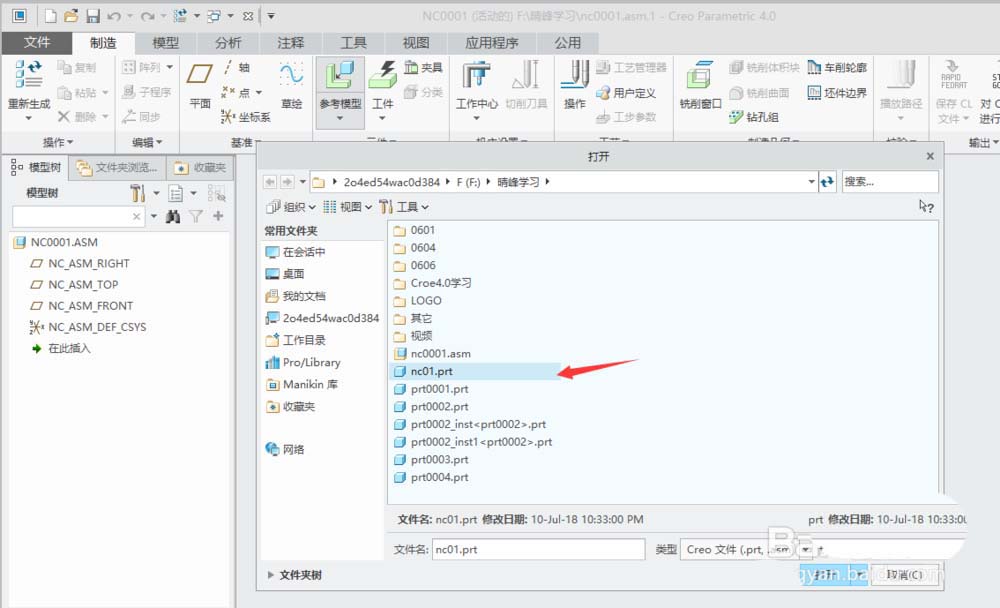The height and width of the screenshot is (608, 1000).
Task: Select the Croe4.0学习 folder
Action: coord(432,283)
